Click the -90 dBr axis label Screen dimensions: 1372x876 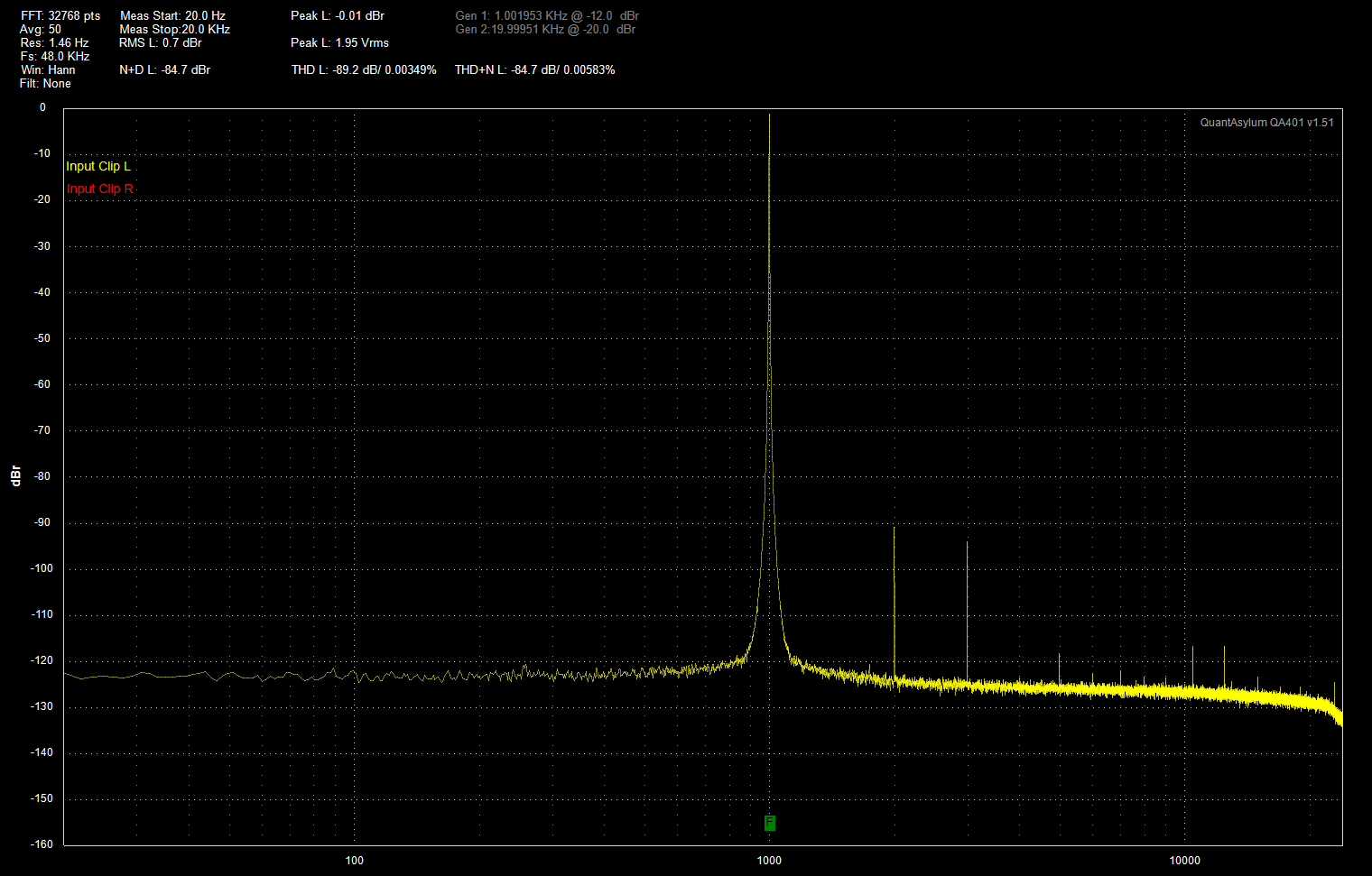click(42, 522)
